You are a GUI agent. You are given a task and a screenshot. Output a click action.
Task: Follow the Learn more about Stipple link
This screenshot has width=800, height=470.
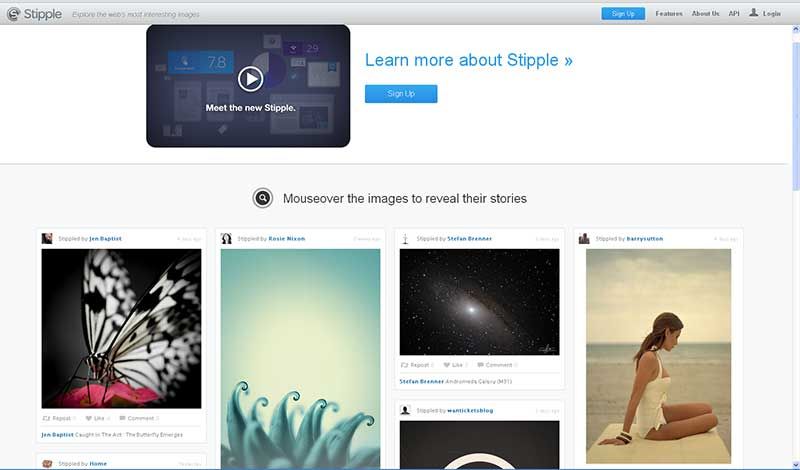pos(468,60)
